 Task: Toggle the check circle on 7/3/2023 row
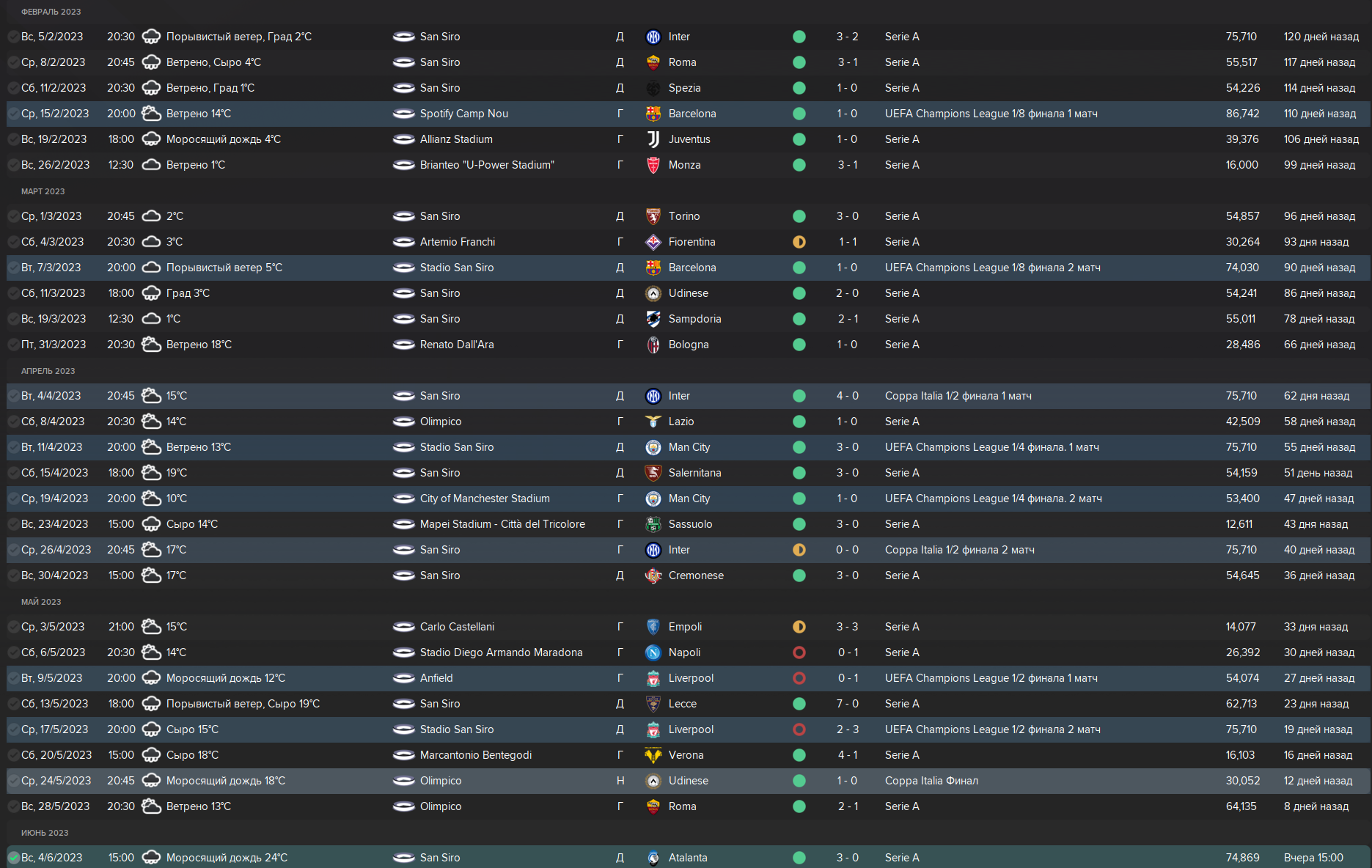click(13, 268)
